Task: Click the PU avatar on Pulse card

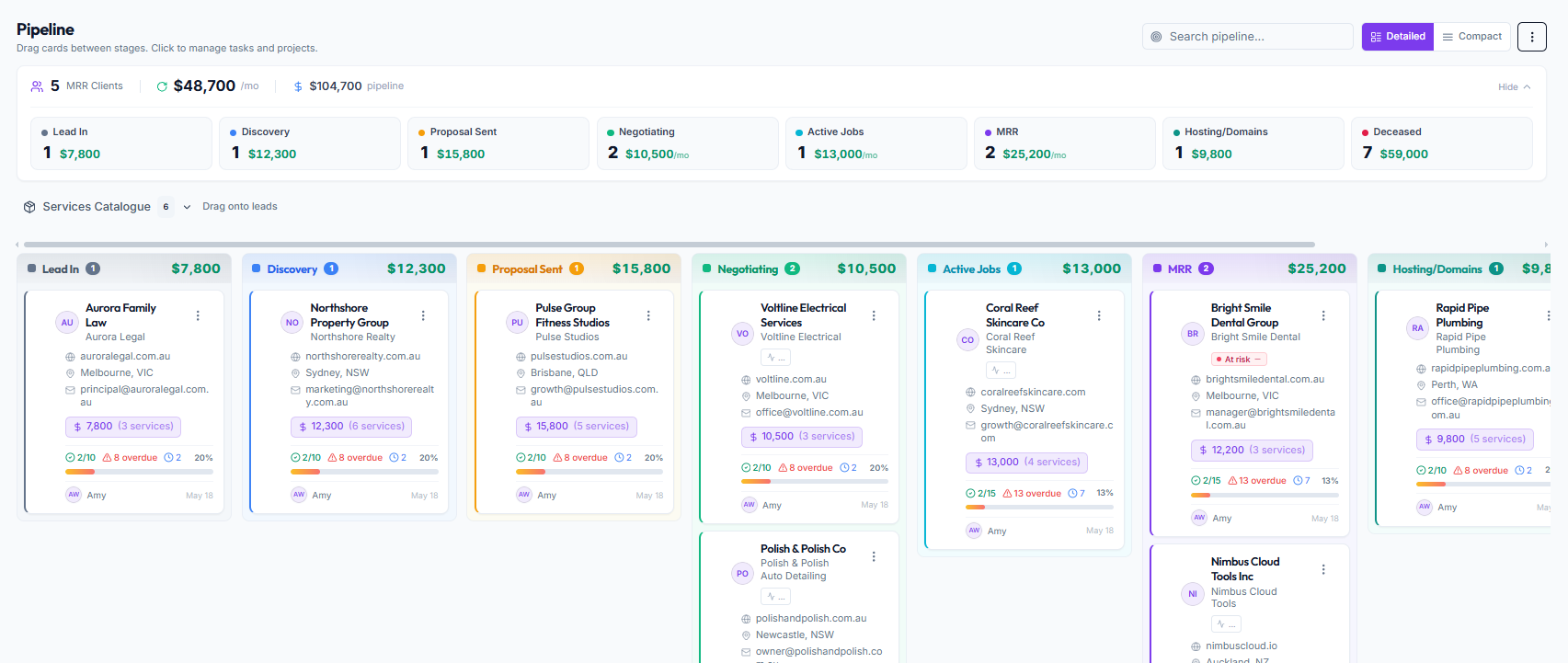Action: coord(517,323)
